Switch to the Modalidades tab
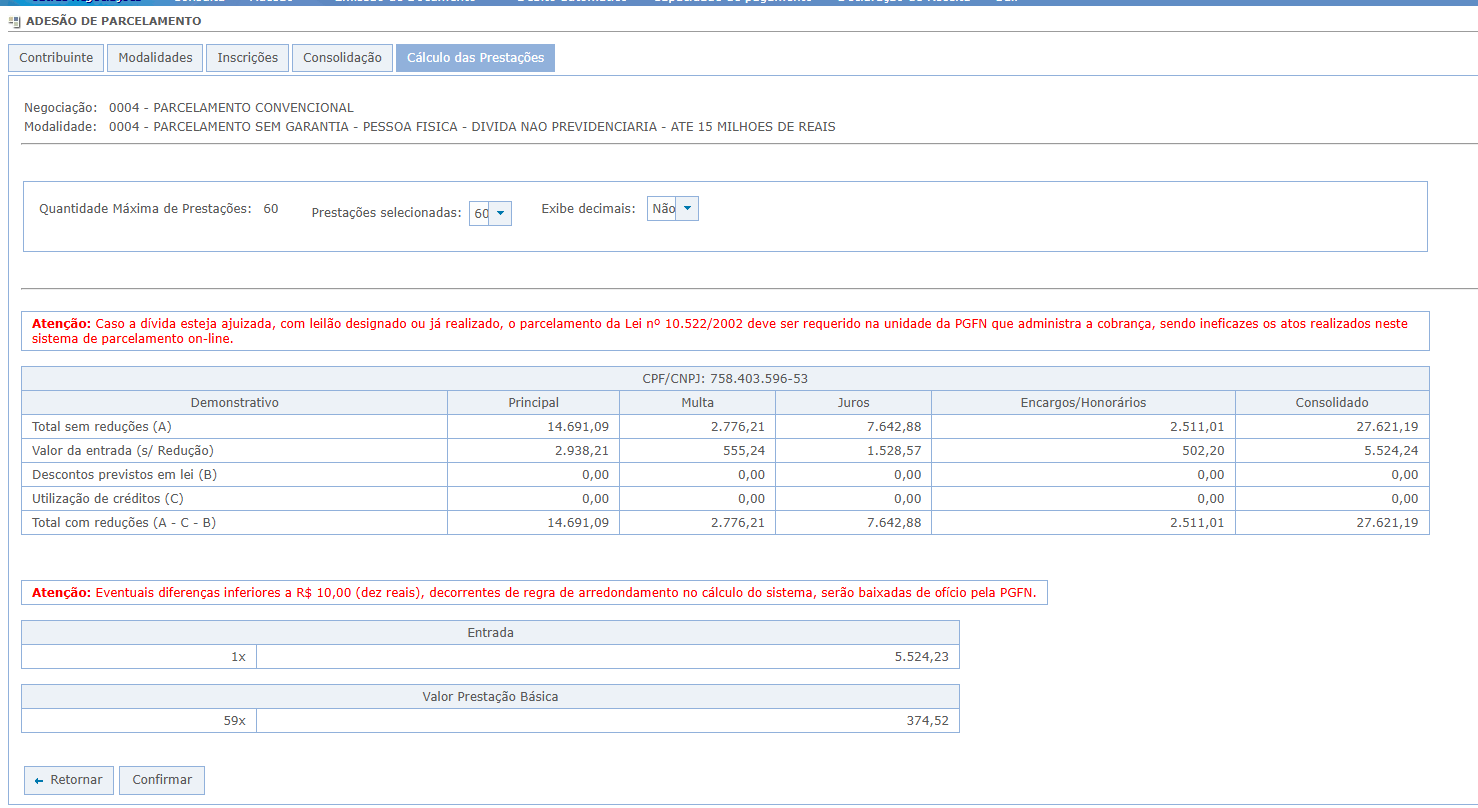Screen dimensions: 1478x808 155,58
